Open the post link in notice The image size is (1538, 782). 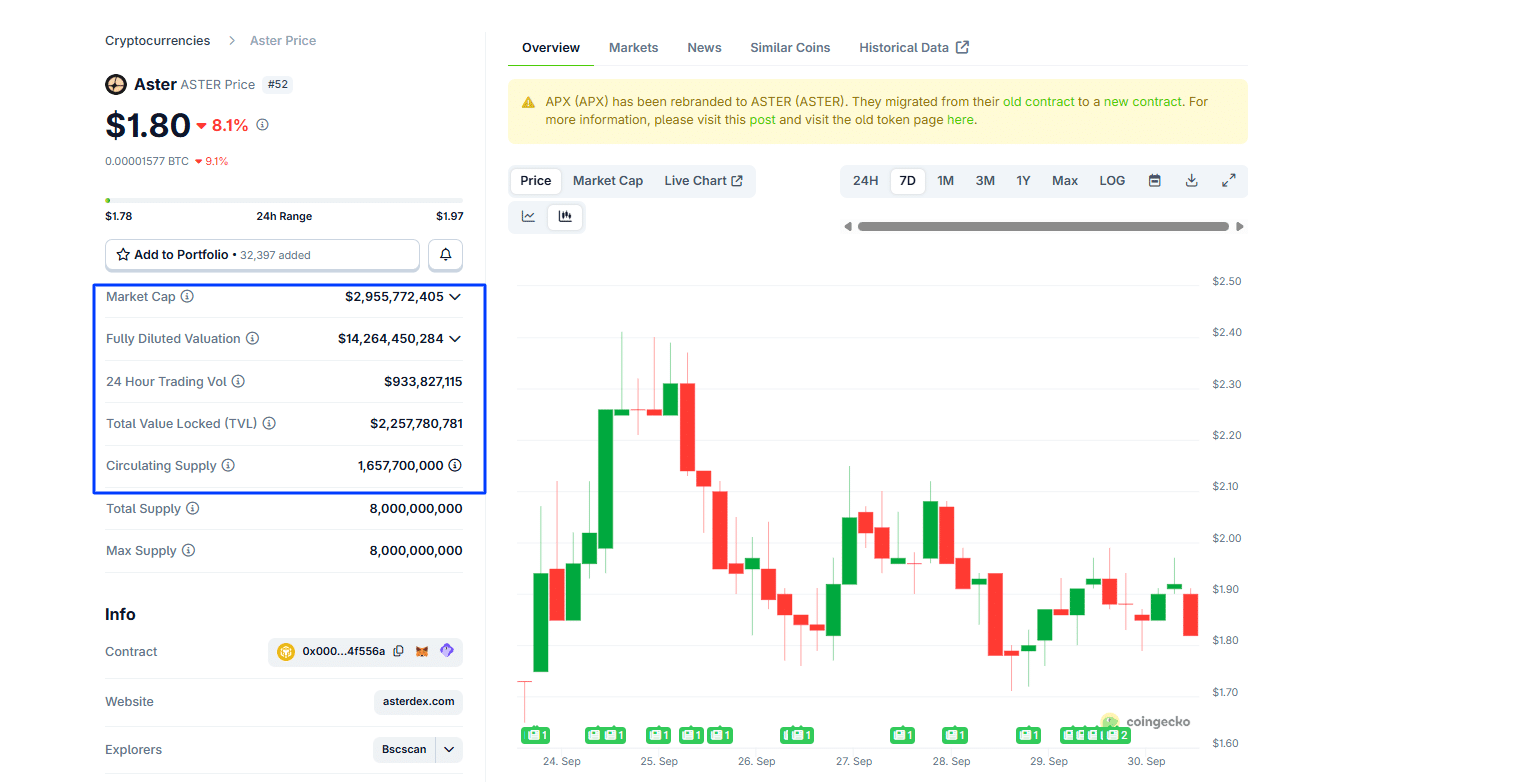[762, 120]
